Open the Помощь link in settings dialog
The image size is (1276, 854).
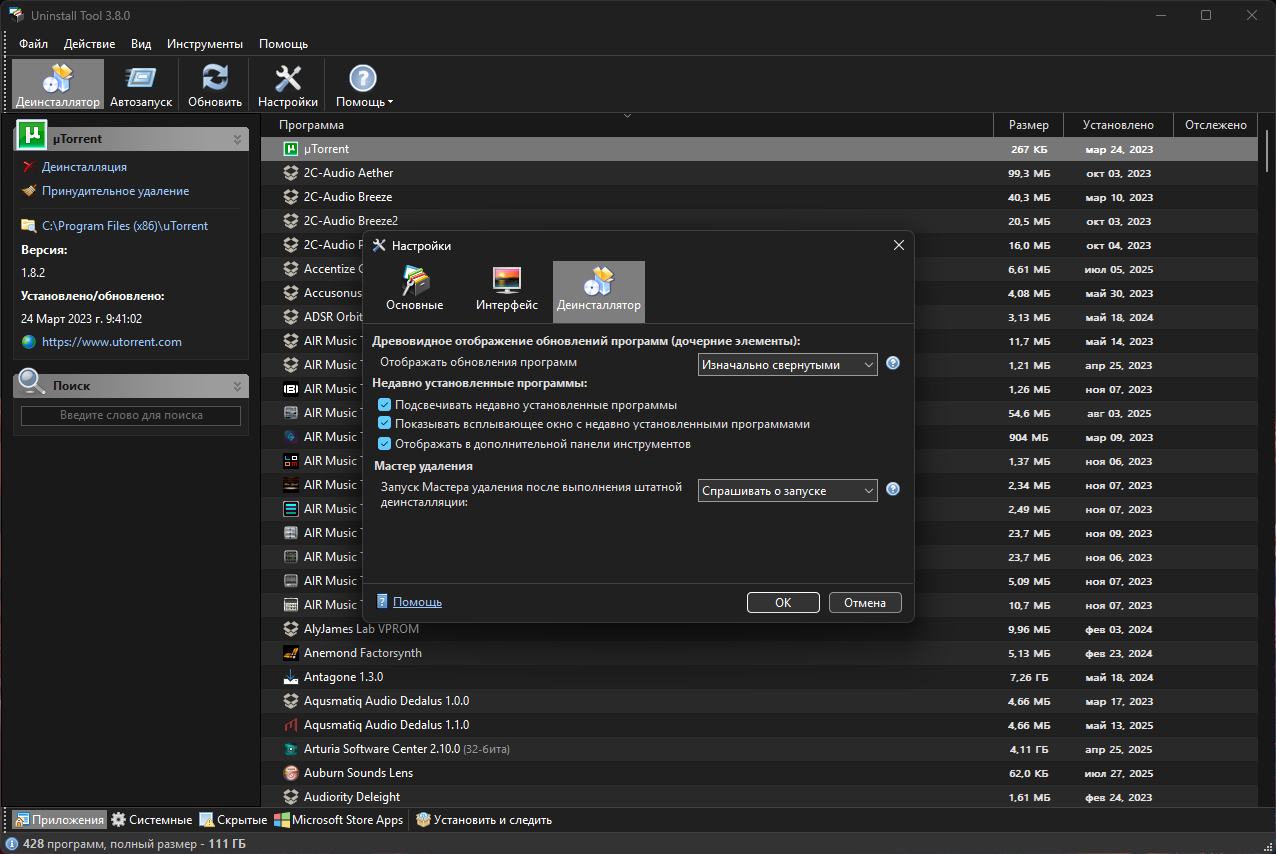click(x=417, y=602)
